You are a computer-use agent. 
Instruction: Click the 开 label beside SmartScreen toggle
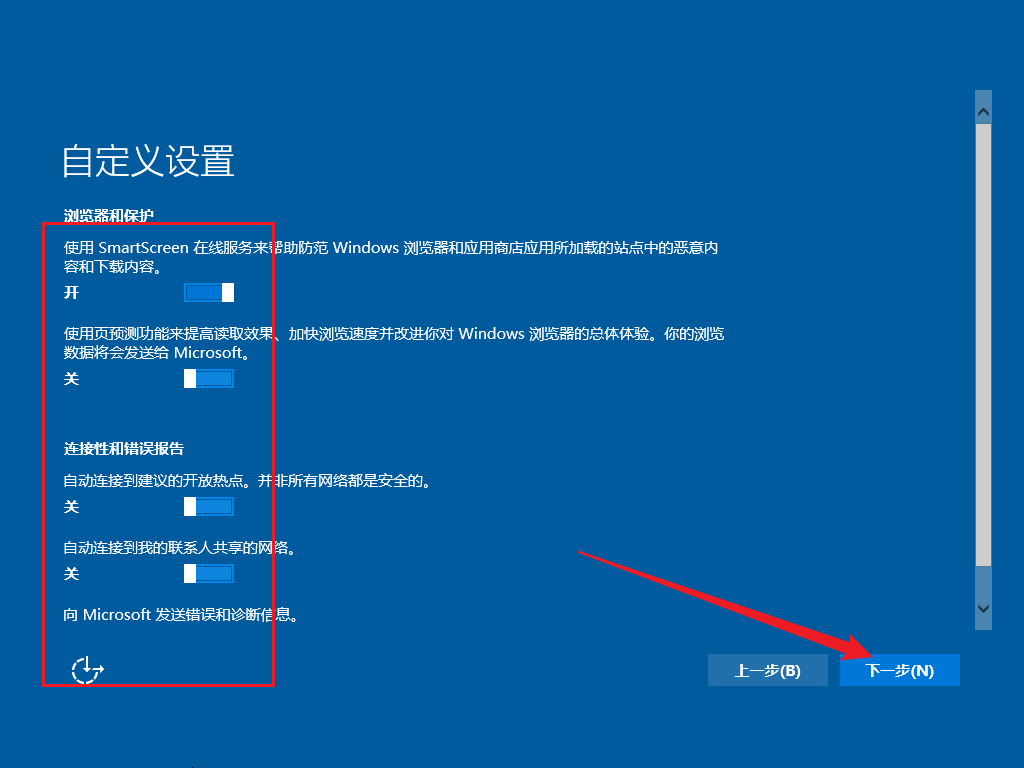71,293
